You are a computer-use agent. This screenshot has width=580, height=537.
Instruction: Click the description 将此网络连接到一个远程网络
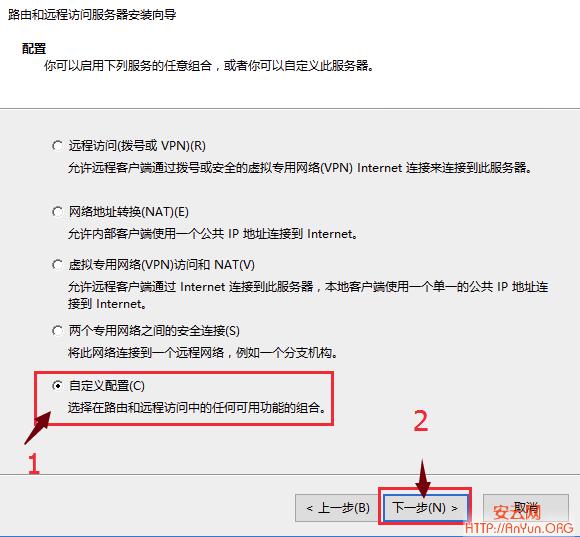203,352
